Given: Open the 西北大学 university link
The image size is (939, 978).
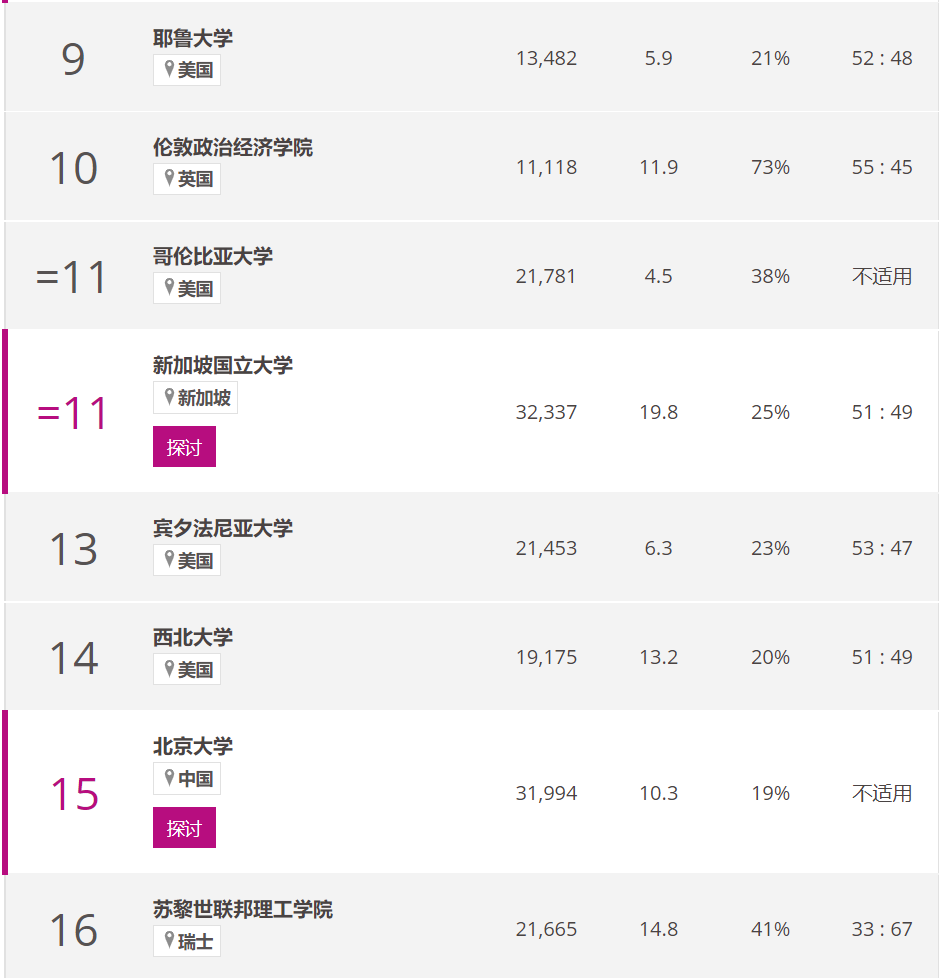Looking at the screenshot, I should (x=193, y=637).
